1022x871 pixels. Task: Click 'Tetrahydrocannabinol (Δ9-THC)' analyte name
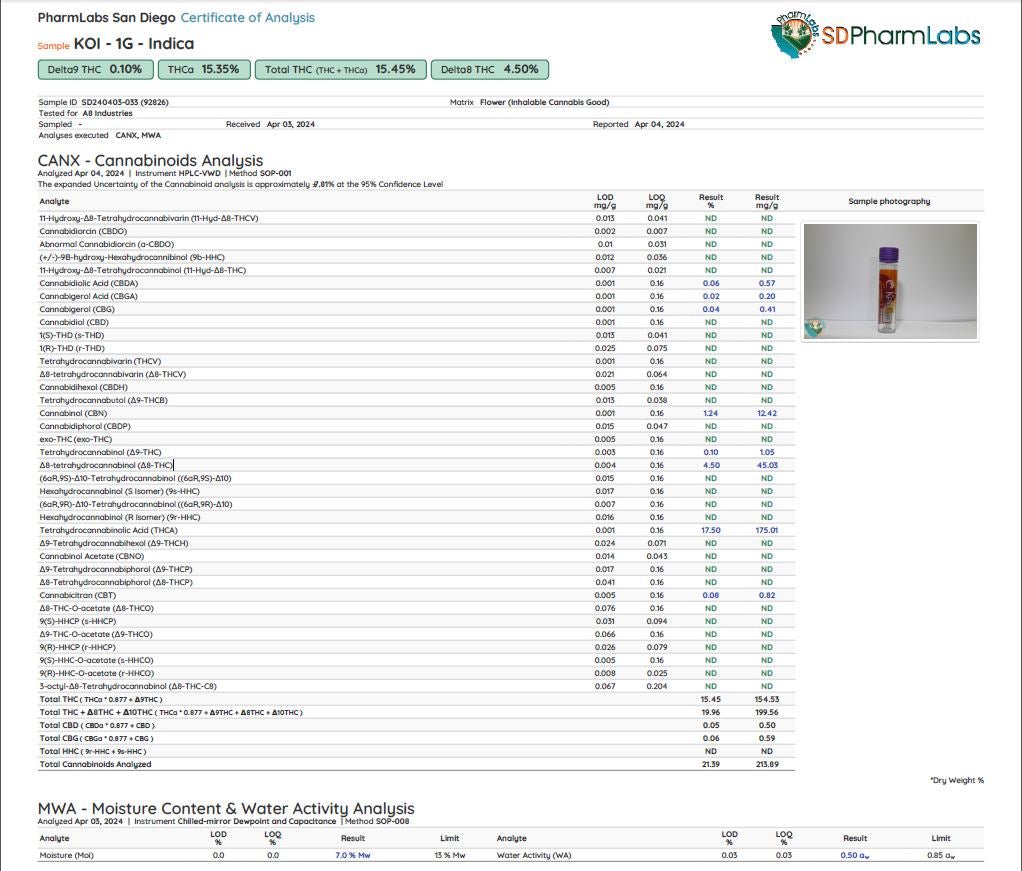click(x=100, y=452)
